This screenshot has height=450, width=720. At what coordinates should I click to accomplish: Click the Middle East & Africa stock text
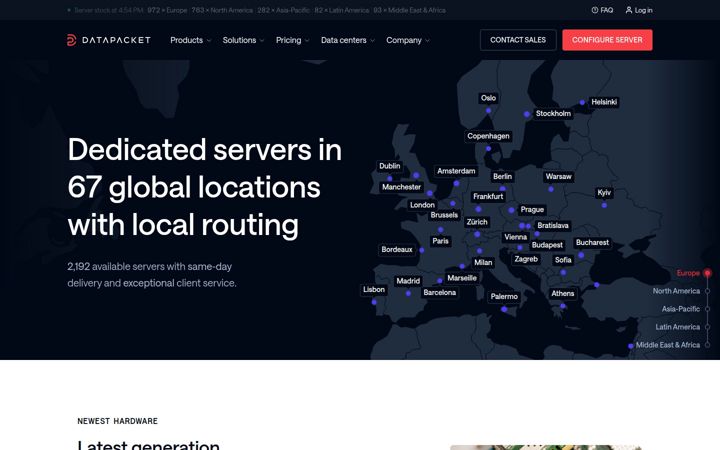pos(409,10)
